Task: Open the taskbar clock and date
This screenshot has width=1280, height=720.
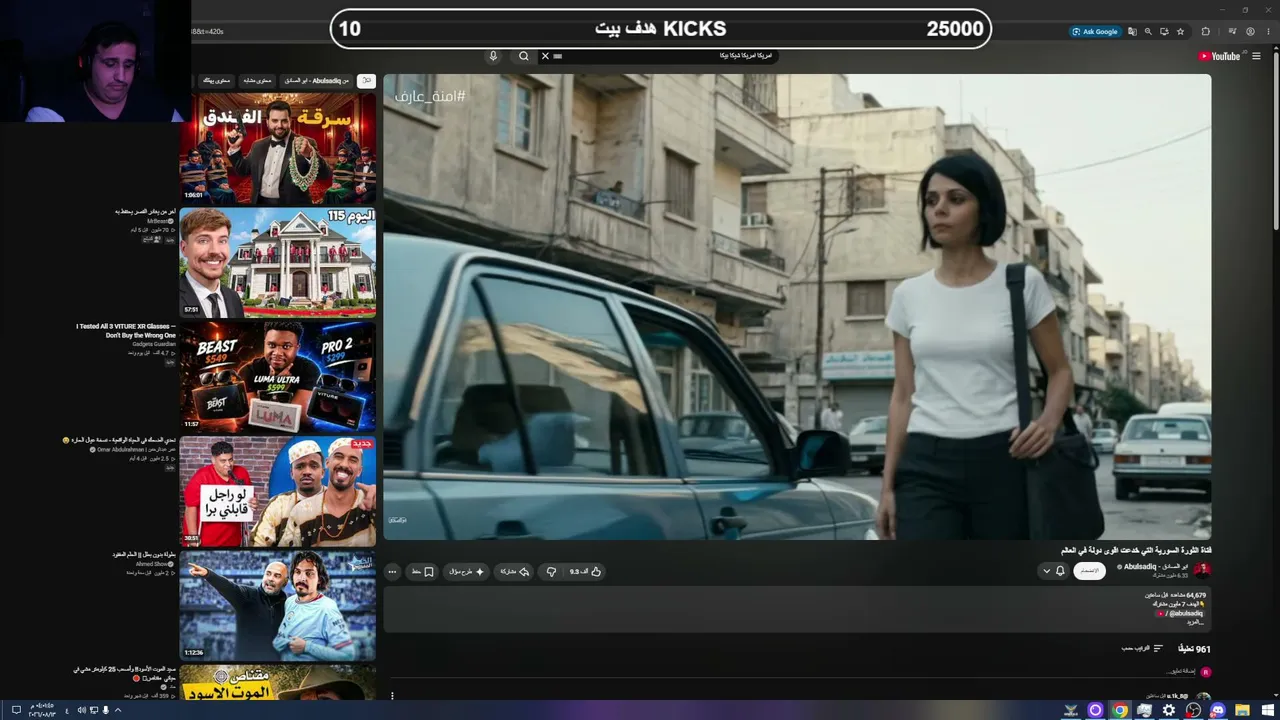Action: coord(42,710)
